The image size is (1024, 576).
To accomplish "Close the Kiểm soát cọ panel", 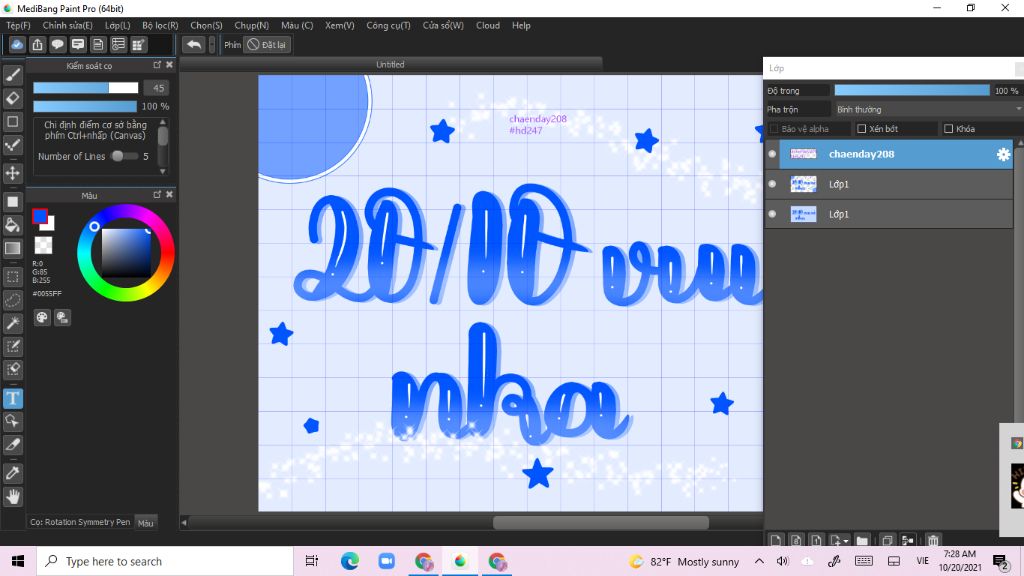I will click(x=169, y=65).
